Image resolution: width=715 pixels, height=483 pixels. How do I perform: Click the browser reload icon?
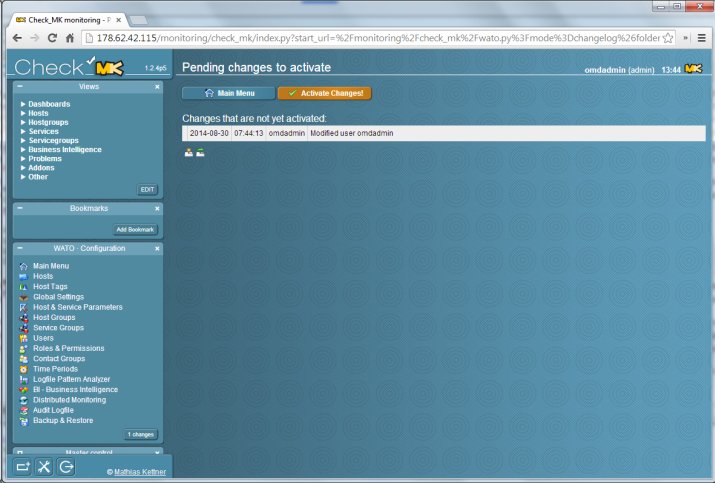pos(52,38)
